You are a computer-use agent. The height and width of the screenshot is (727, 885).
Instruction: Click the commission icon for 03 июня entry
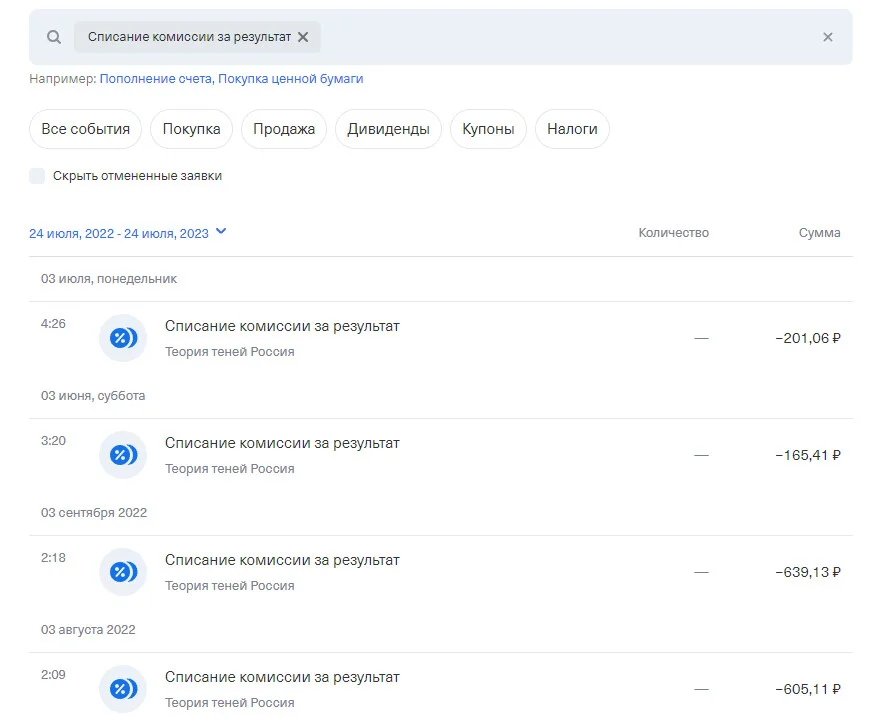point(123,455)
